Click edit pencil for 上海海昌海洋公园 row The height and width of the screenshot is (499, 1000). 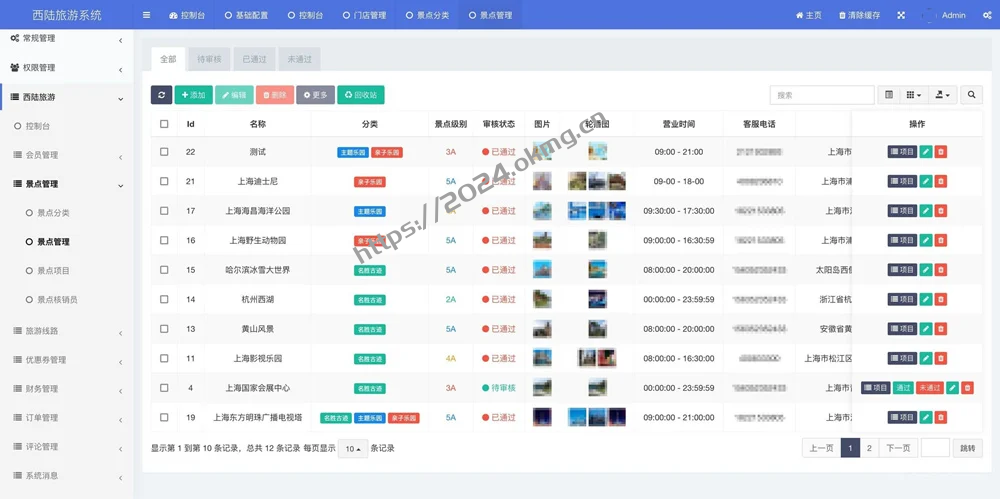click(x=926, y=211)
